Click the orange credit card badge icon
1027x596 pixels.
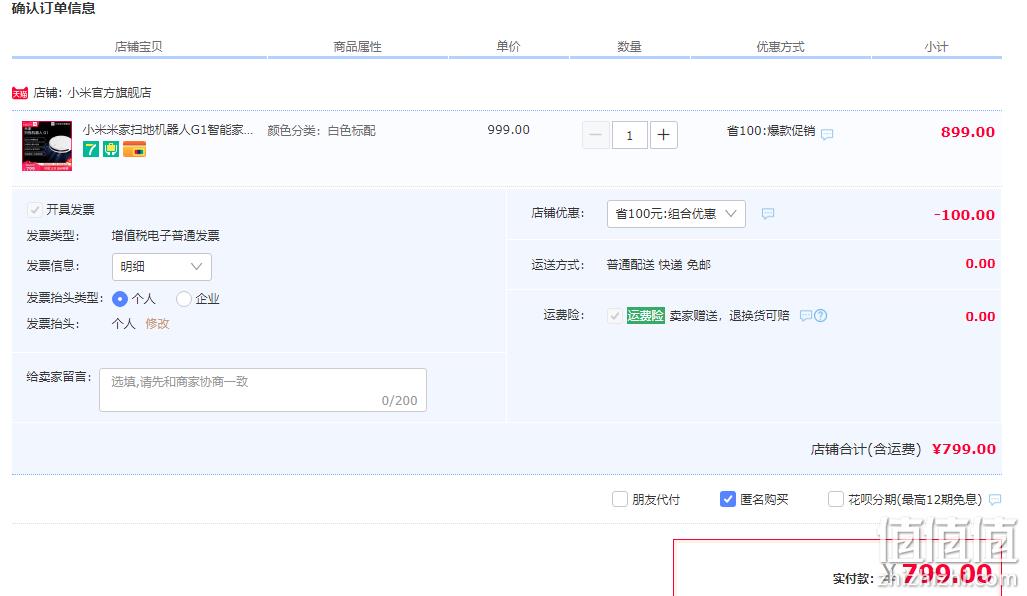point(134,149)
